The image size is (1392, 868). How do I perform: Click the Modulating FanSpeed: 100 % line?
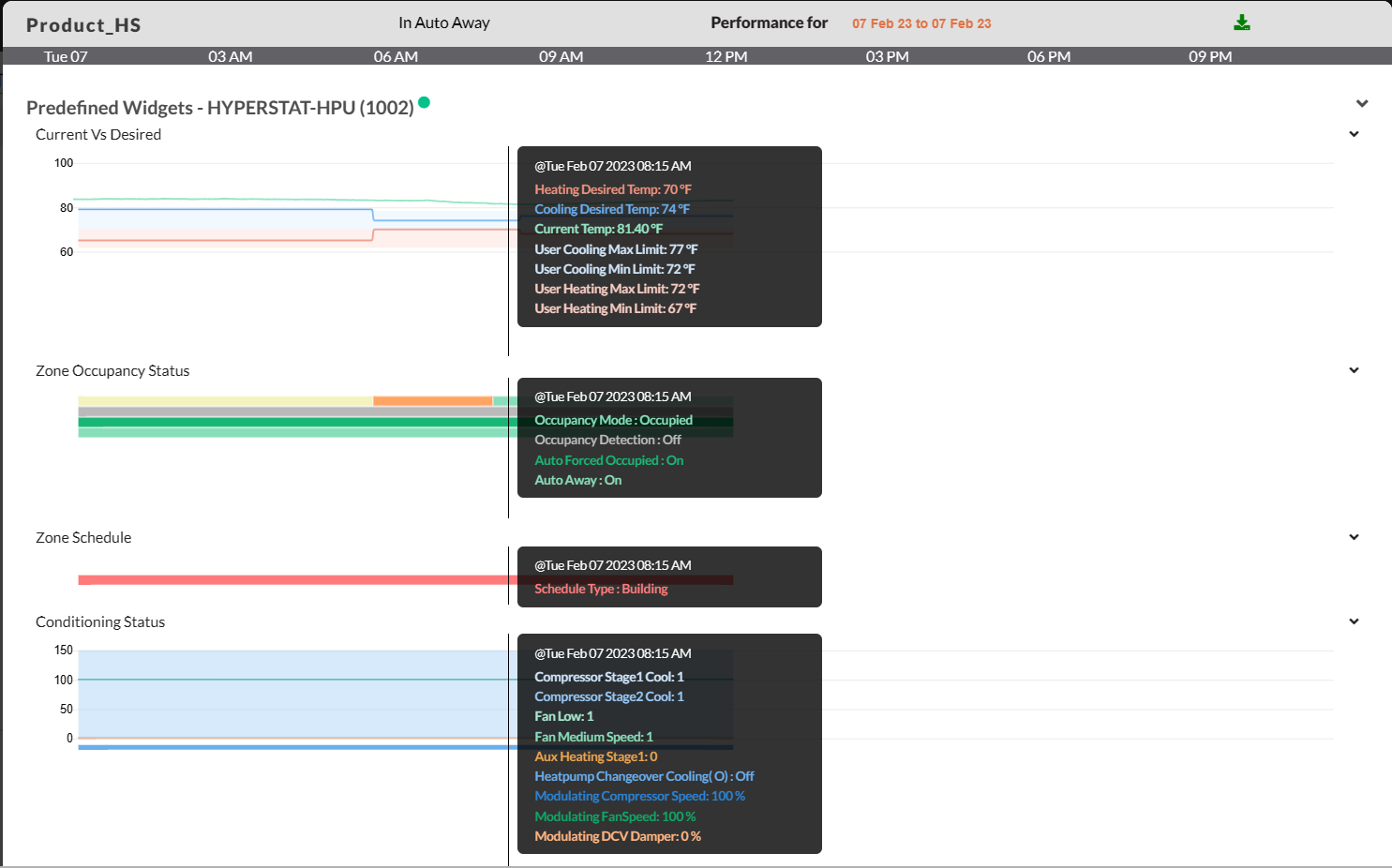[x=615, y=816]
